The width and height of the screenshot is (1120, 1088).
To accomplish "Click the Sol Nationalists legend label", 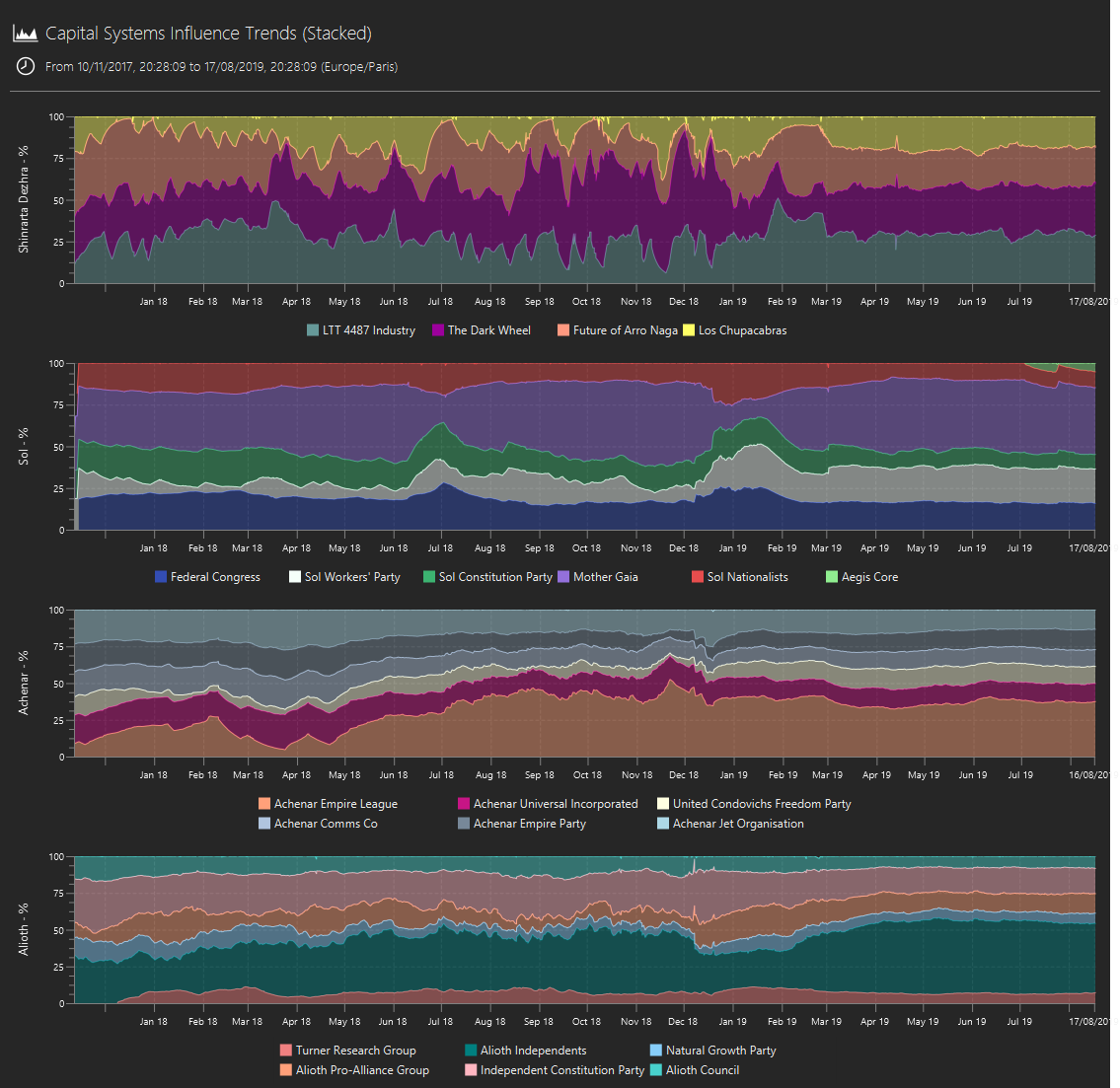I will 748,577.
